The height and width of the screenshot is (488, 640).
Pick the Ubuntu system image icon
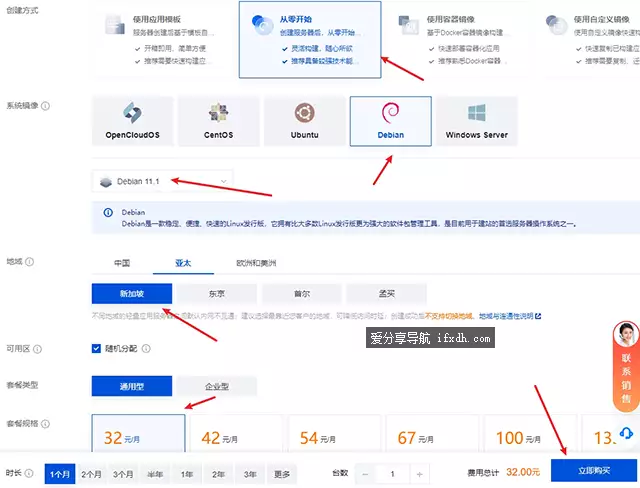pyautogui.click(x=305, y=112)
